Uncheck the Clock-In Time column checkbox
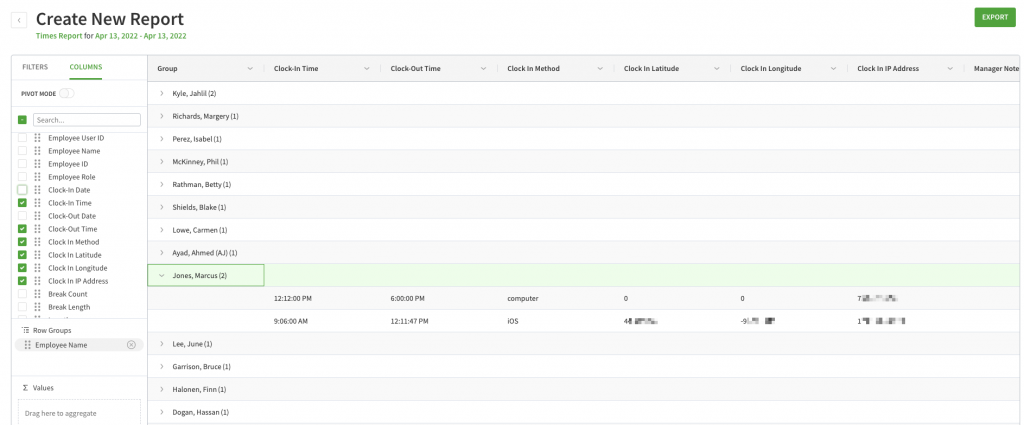Image resolution: width=1024 pixels, height=425 pixels. click(22, 203)
